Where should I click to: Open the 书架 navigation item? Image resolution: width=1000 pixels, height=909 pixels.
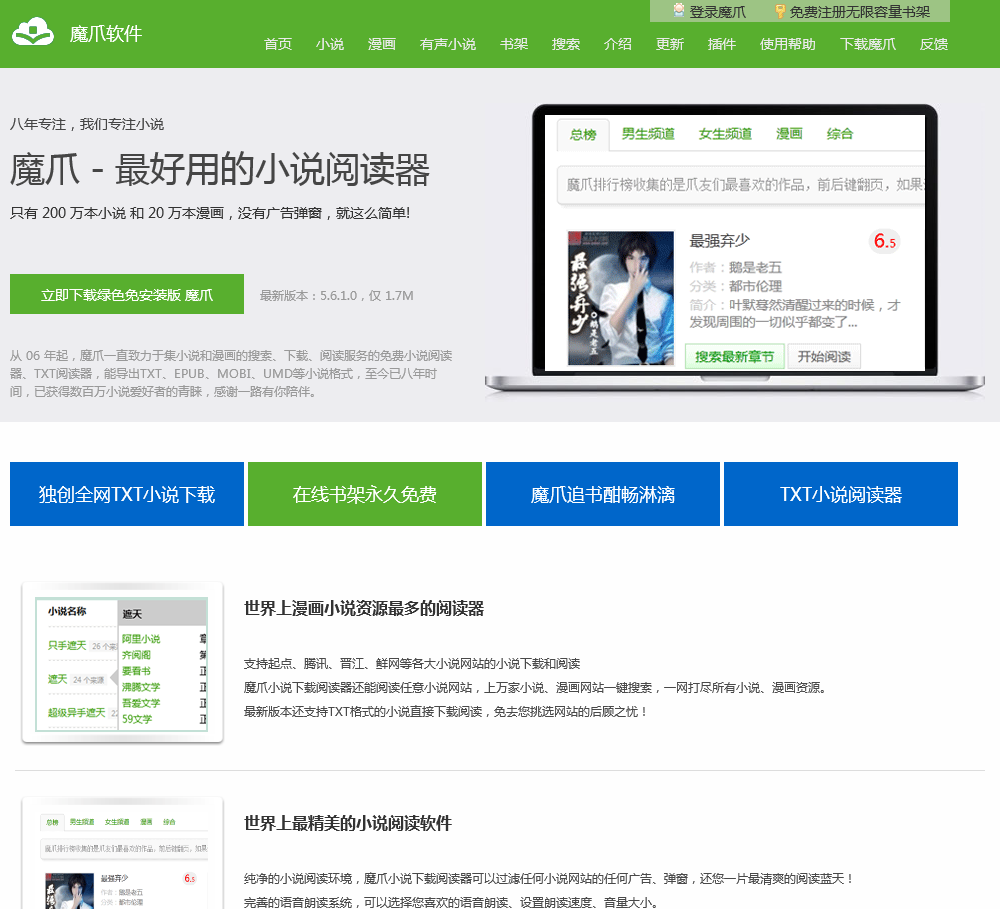pos(514,44)
